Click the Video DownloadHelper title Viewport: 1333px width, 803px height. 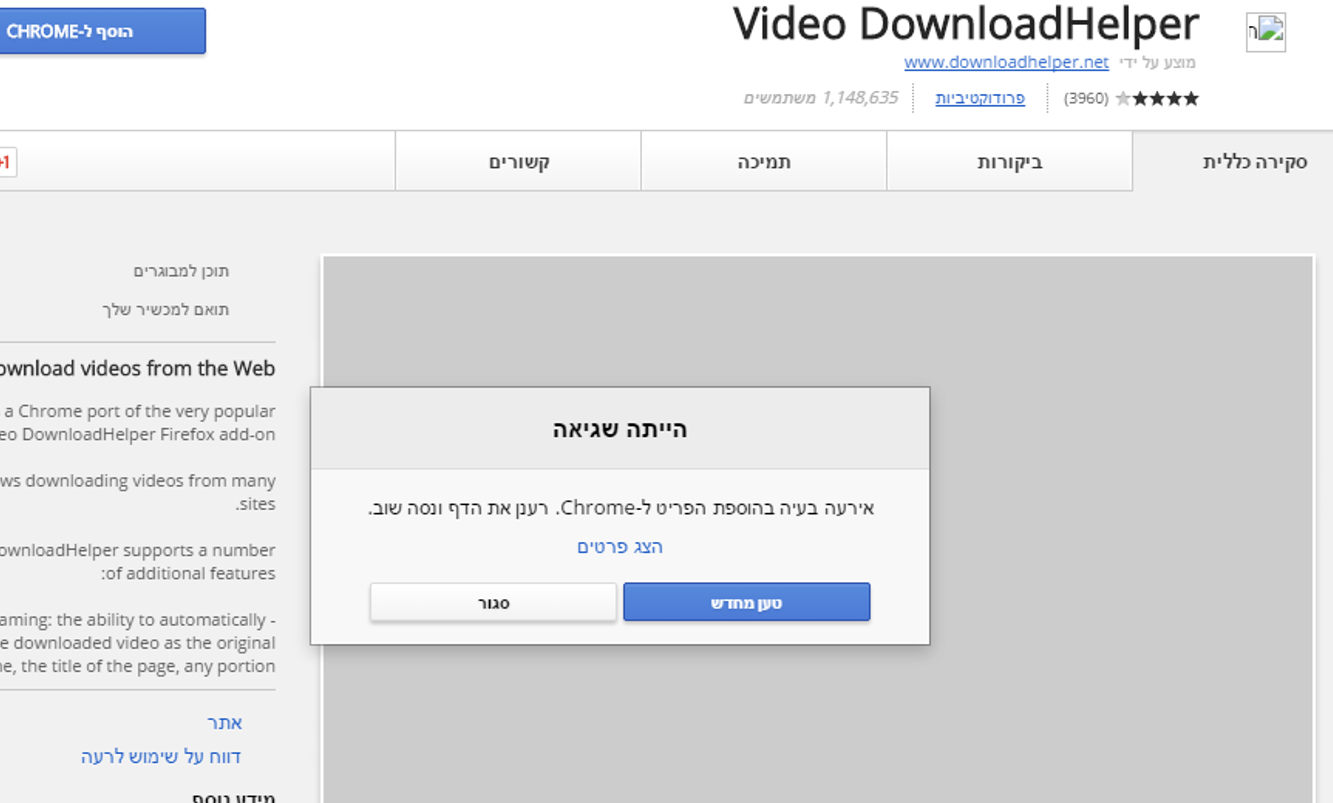click(966, 24)
